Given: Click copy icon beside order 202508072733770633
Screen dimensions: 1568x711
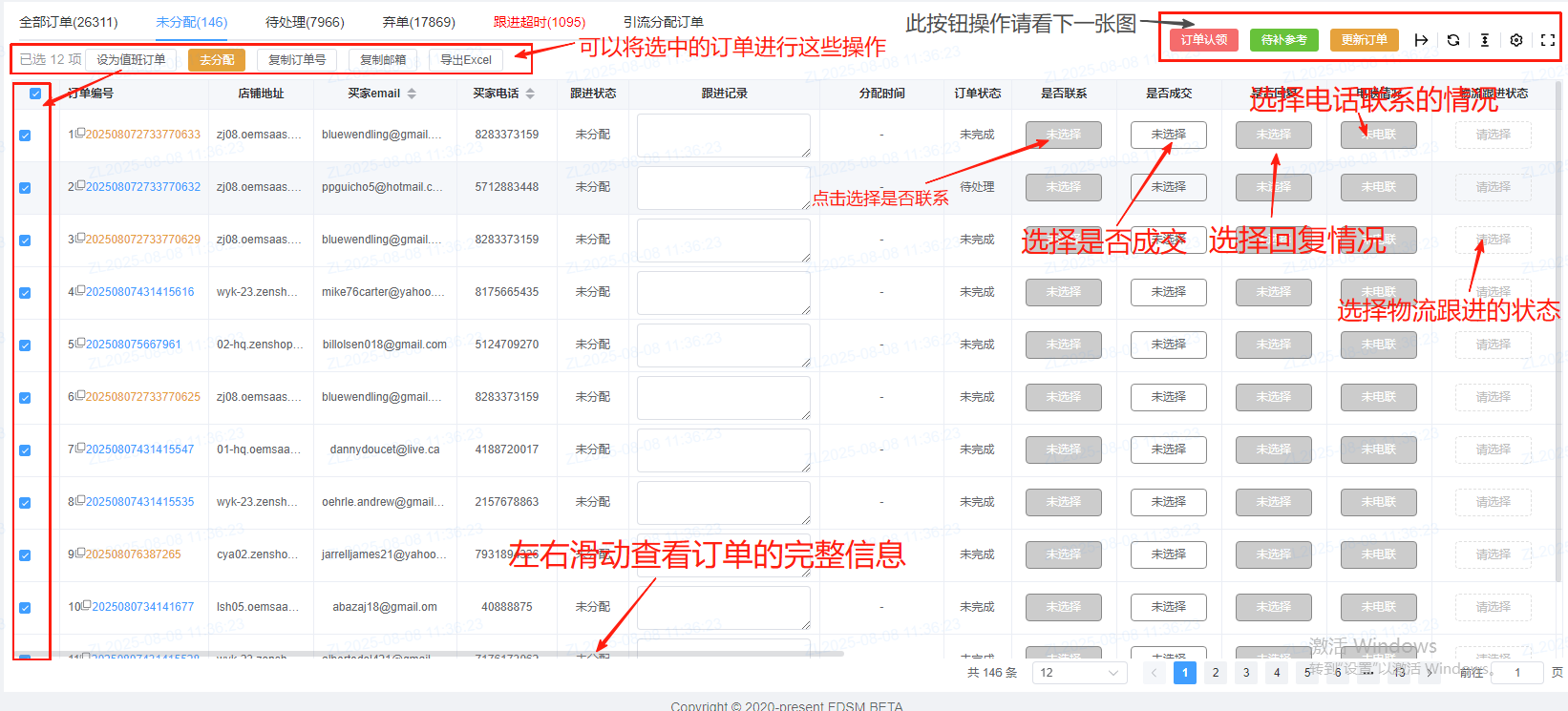Looking at the screenshot, I should click(80, 133).
